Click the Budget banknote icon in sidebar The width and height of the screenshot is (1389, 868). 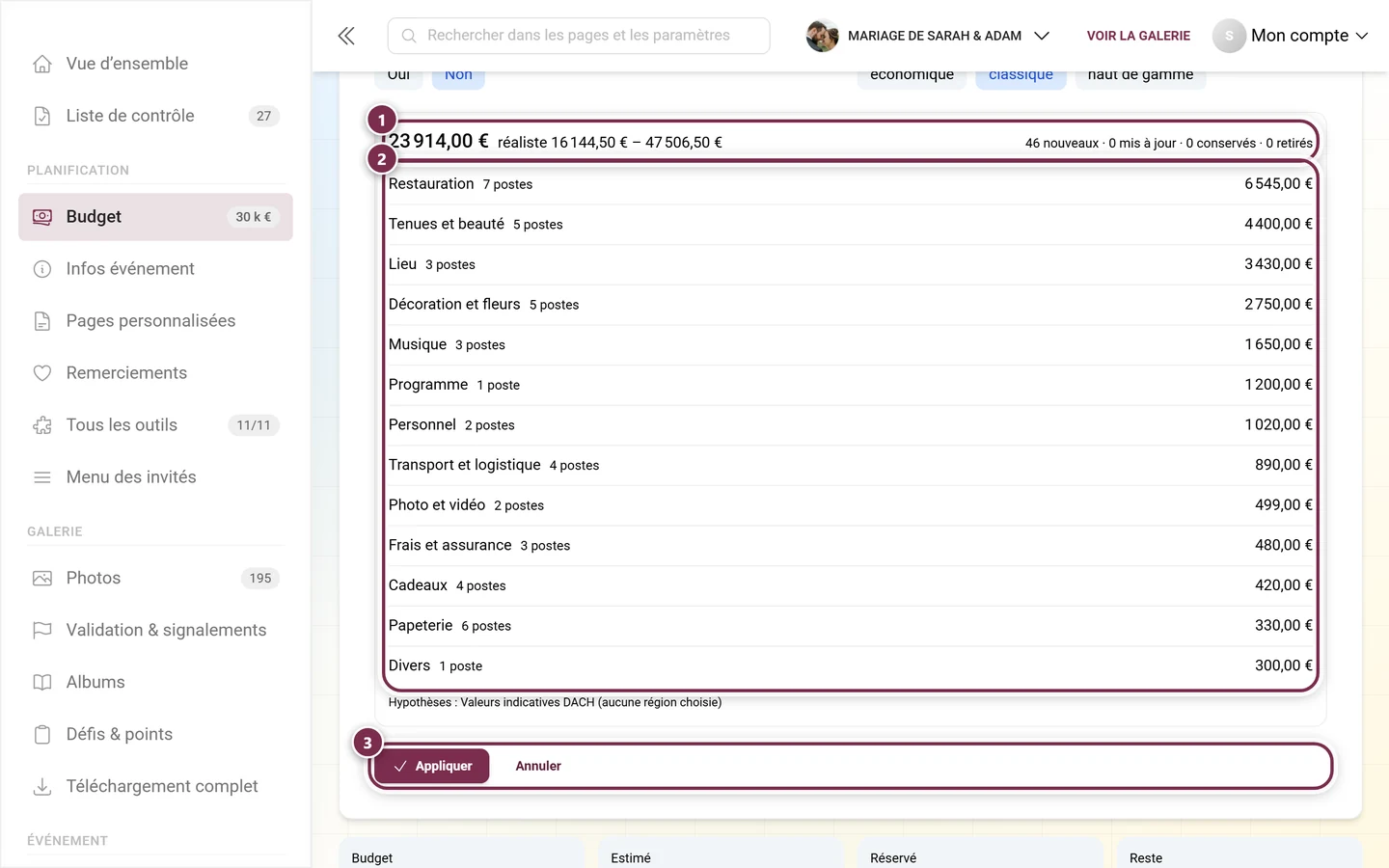42,217
